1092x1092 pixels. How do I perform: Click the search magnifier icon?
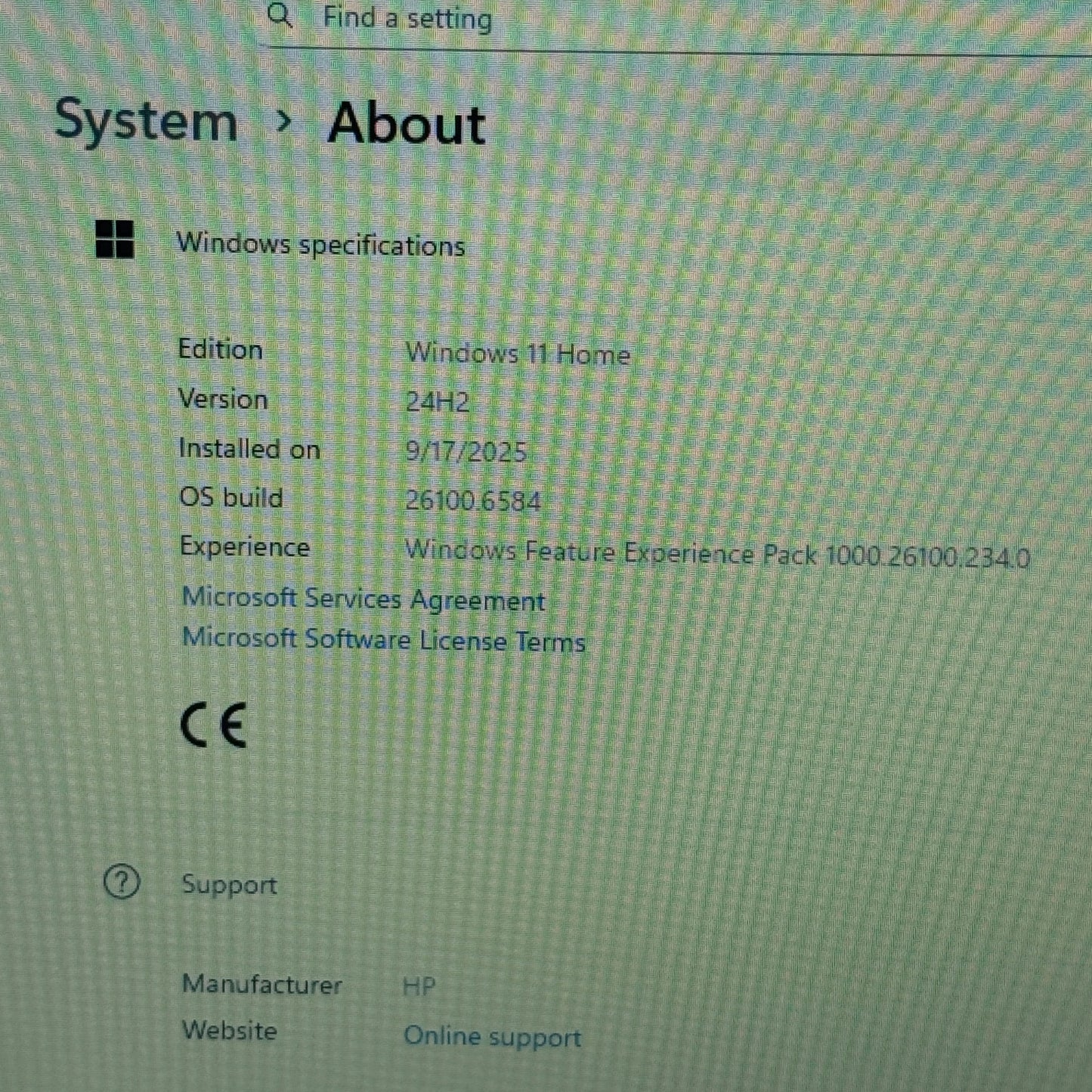point(280,15)
